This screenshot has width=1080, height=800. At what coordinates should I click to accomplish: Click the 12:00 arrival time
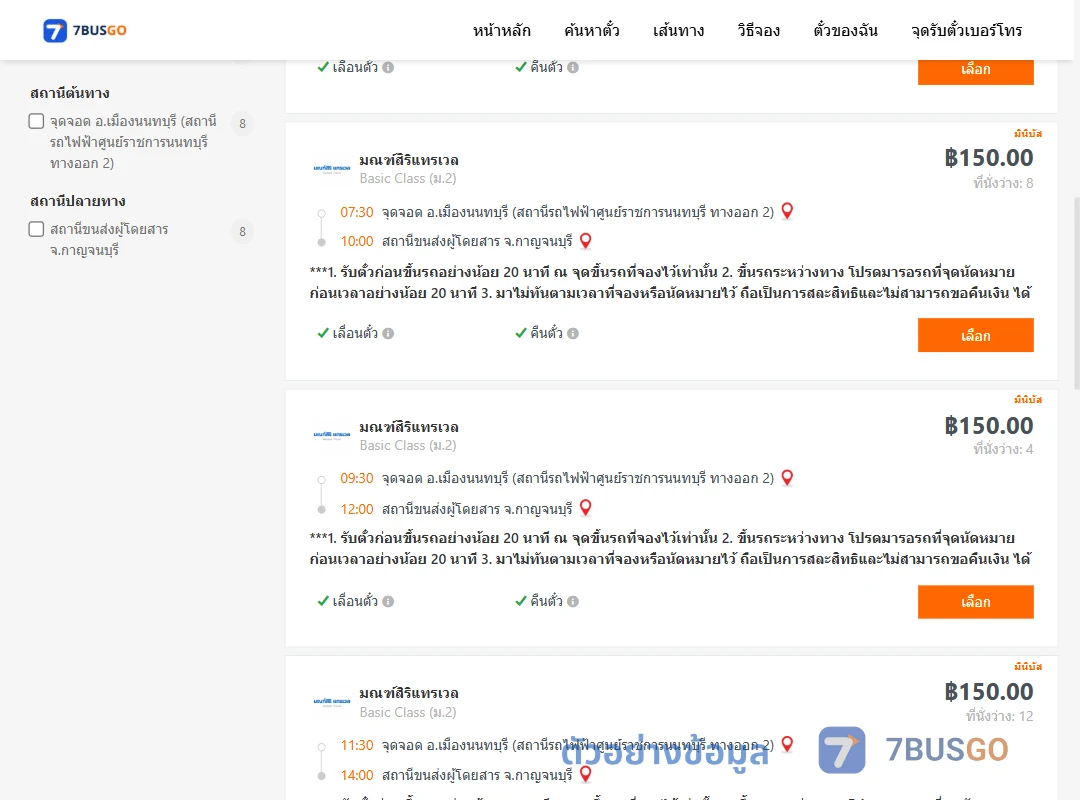coord(357,509)
